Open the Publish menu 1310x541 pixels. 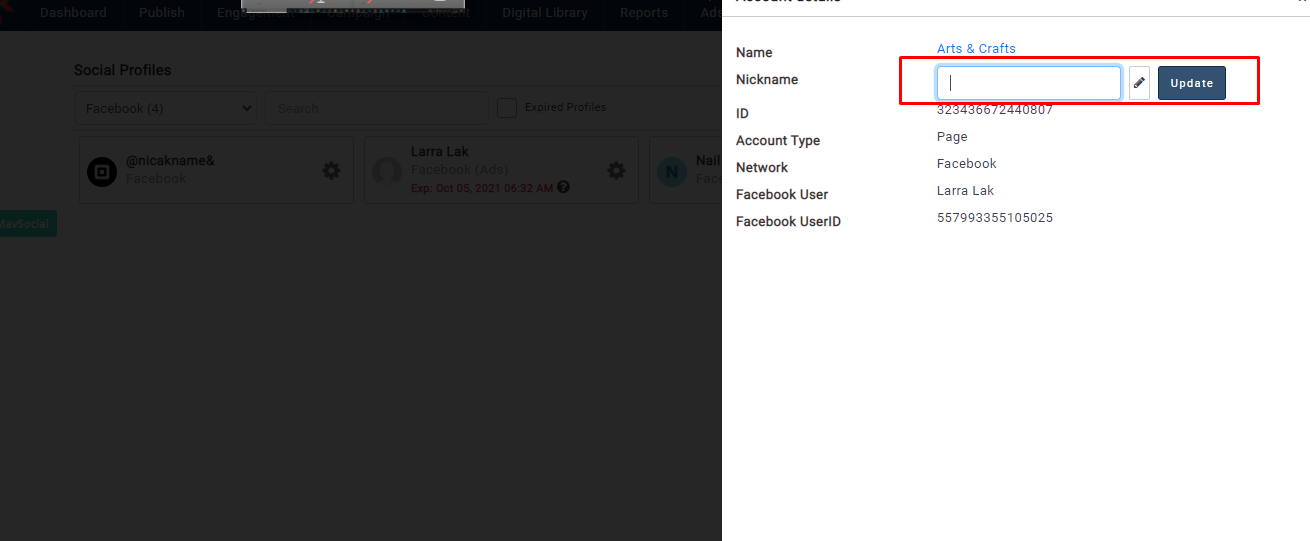point(162,13)
